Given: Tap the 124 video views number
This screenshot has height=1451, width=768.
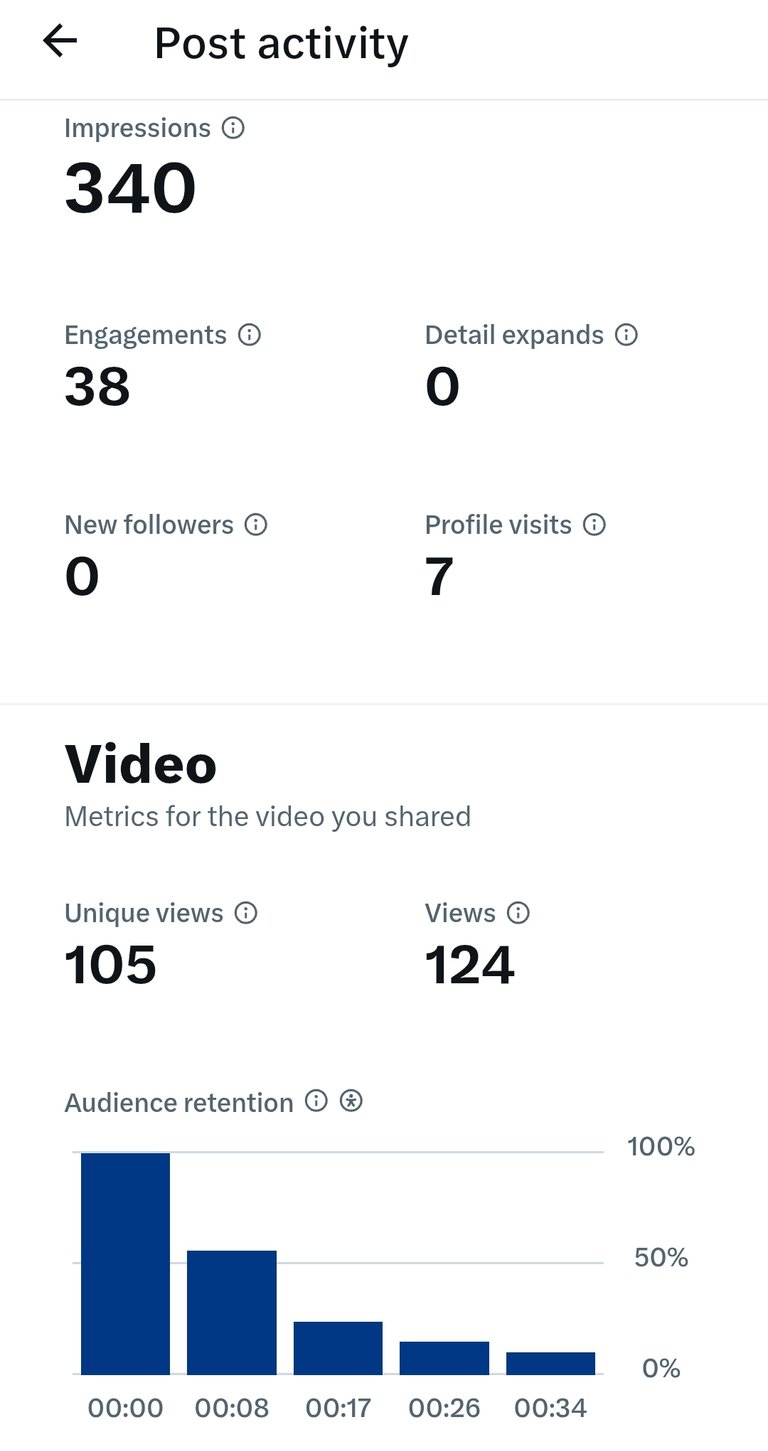Looking at the screenshot, I should (470, 965).
